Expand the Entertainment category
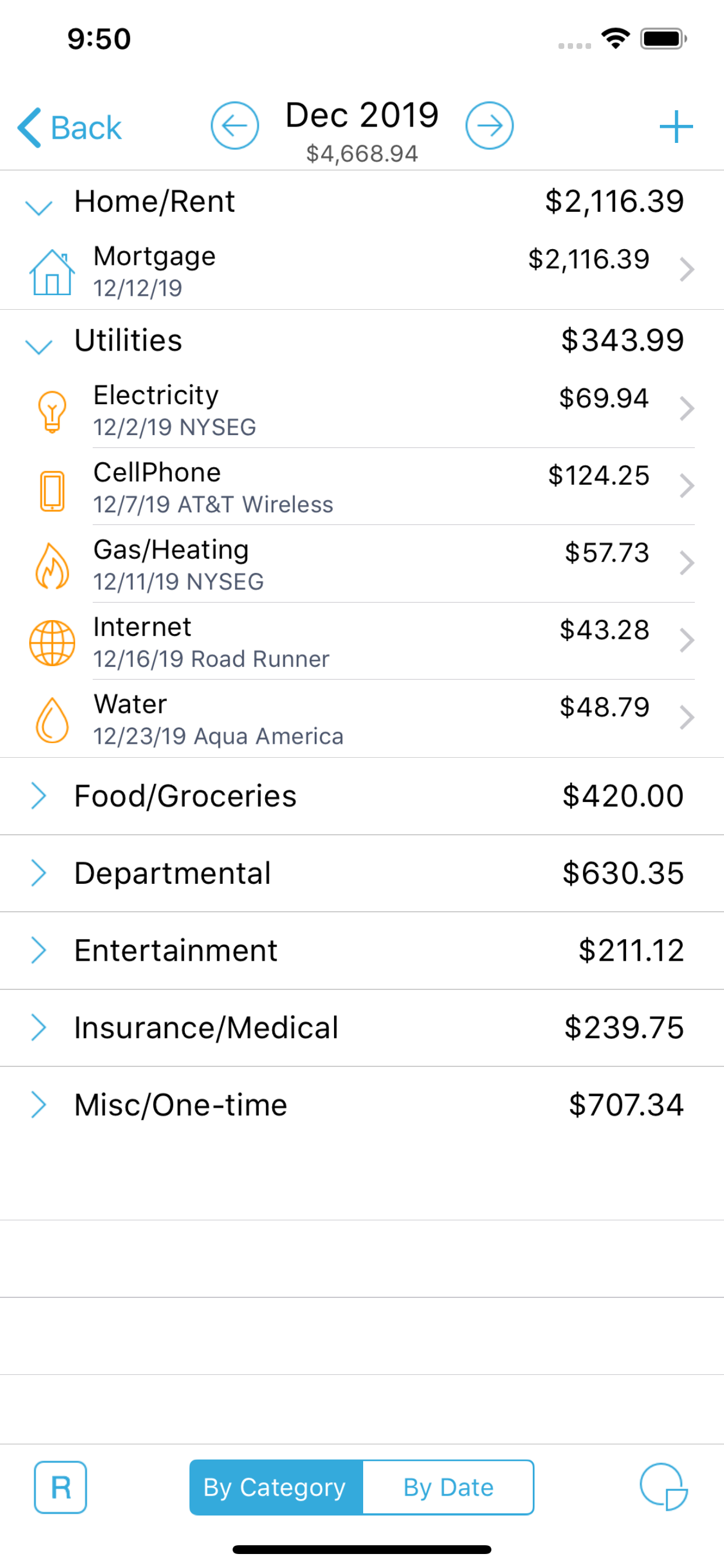Viewport: 724px width, 1568px height. click(38, 950)
